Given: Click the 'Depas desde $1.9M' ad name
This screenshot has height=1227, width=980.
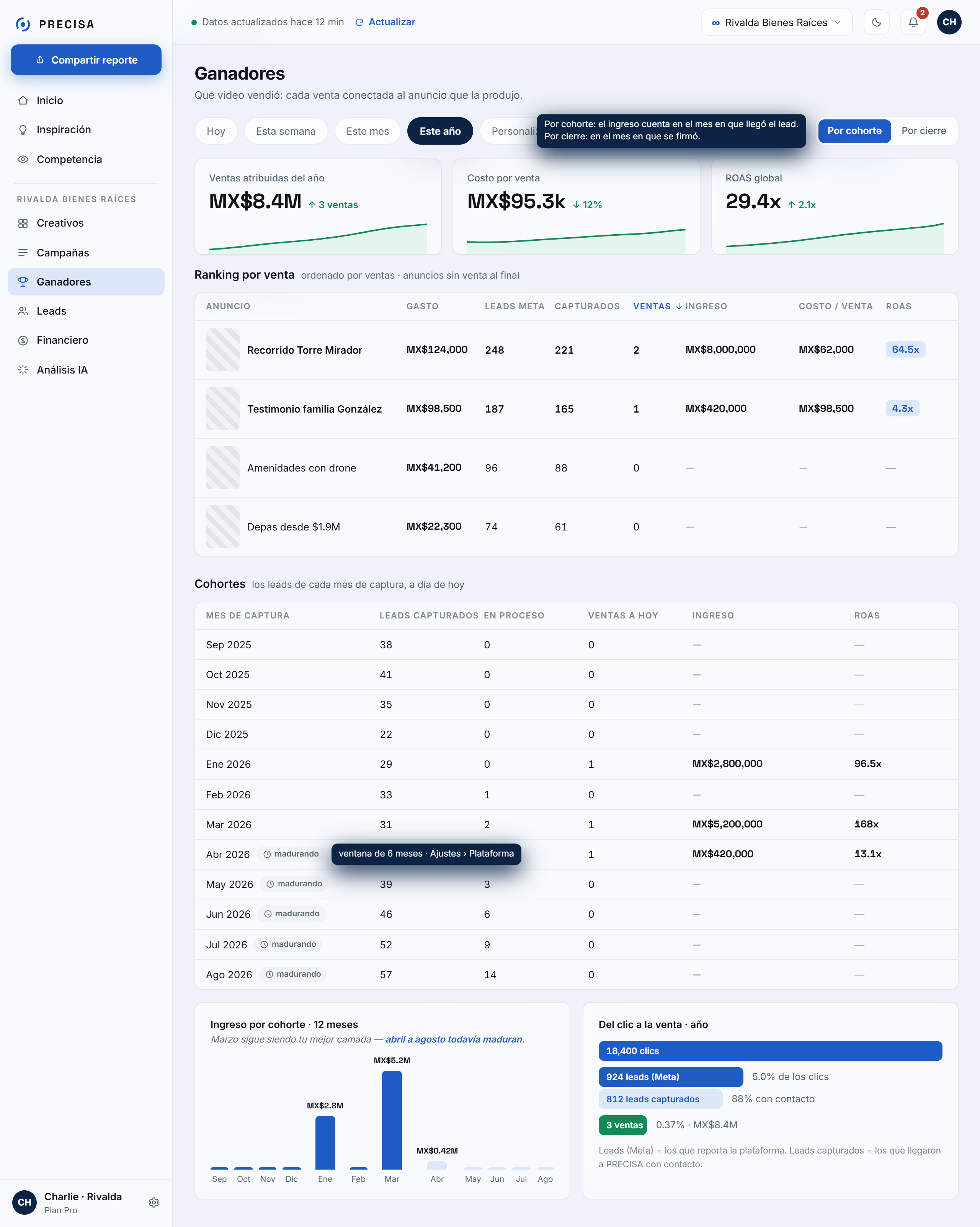Looking at the screenshot, I should click(294, 526).
